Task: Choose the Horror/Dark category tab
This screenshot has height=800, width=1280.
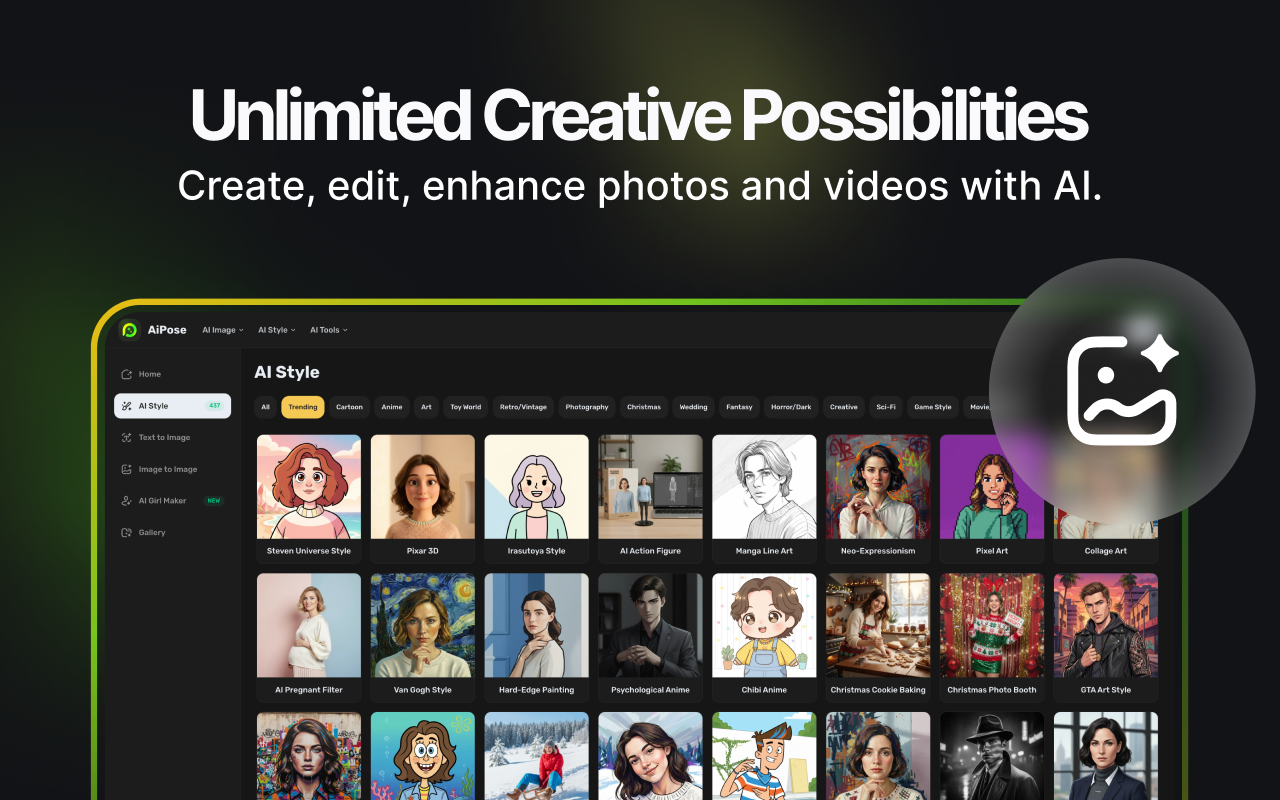Action: click(792, 407)
